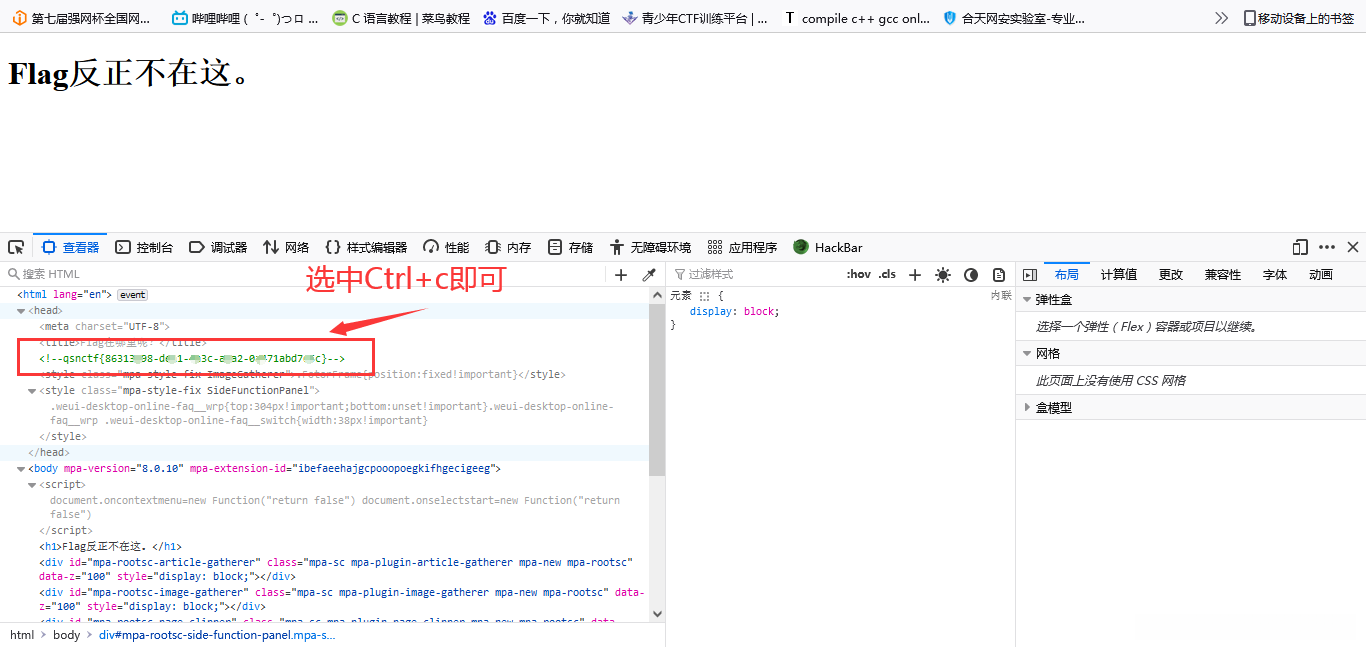This screenshot has width=1366, height=647.
Task: Add a new CSS rule with plus icon
Action: click(x=914, y=275)
